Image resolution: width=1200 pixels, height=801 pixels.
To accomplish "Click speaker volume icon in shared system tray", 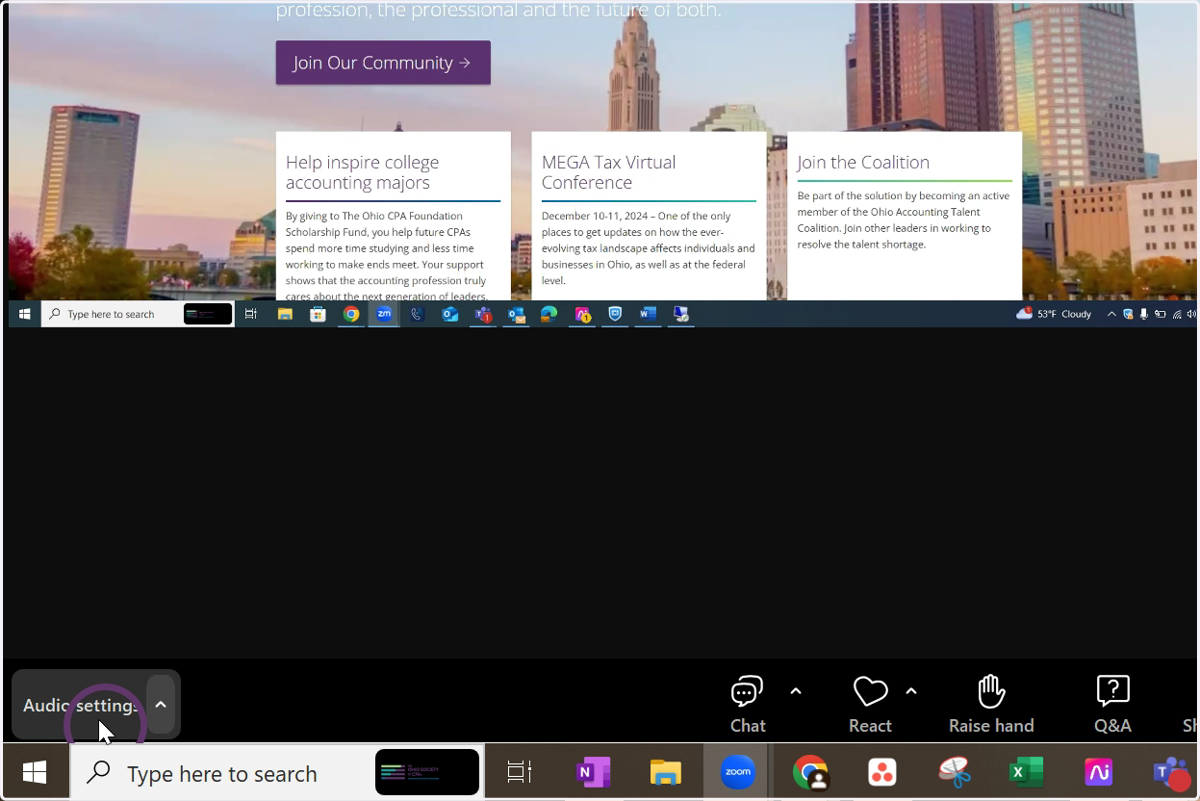I will click(x=1191, y=314).
